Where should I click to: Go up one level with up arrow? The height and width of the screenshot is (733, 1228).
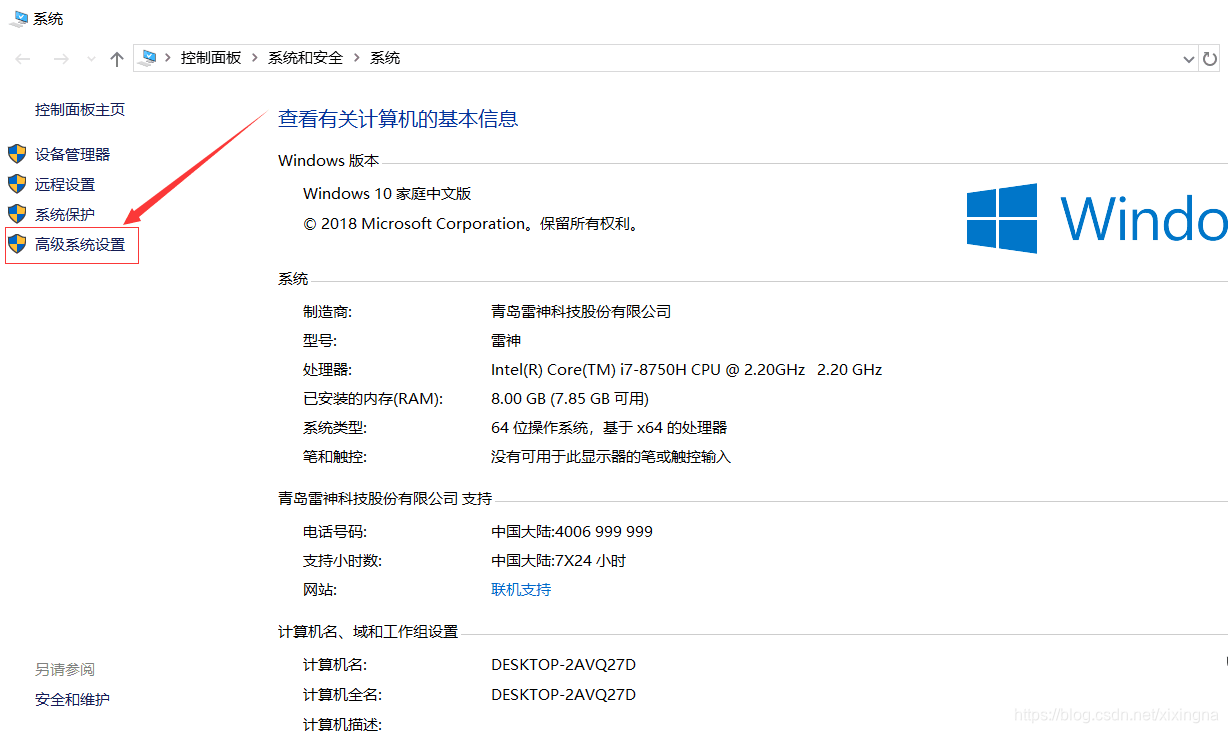point(117,59)
